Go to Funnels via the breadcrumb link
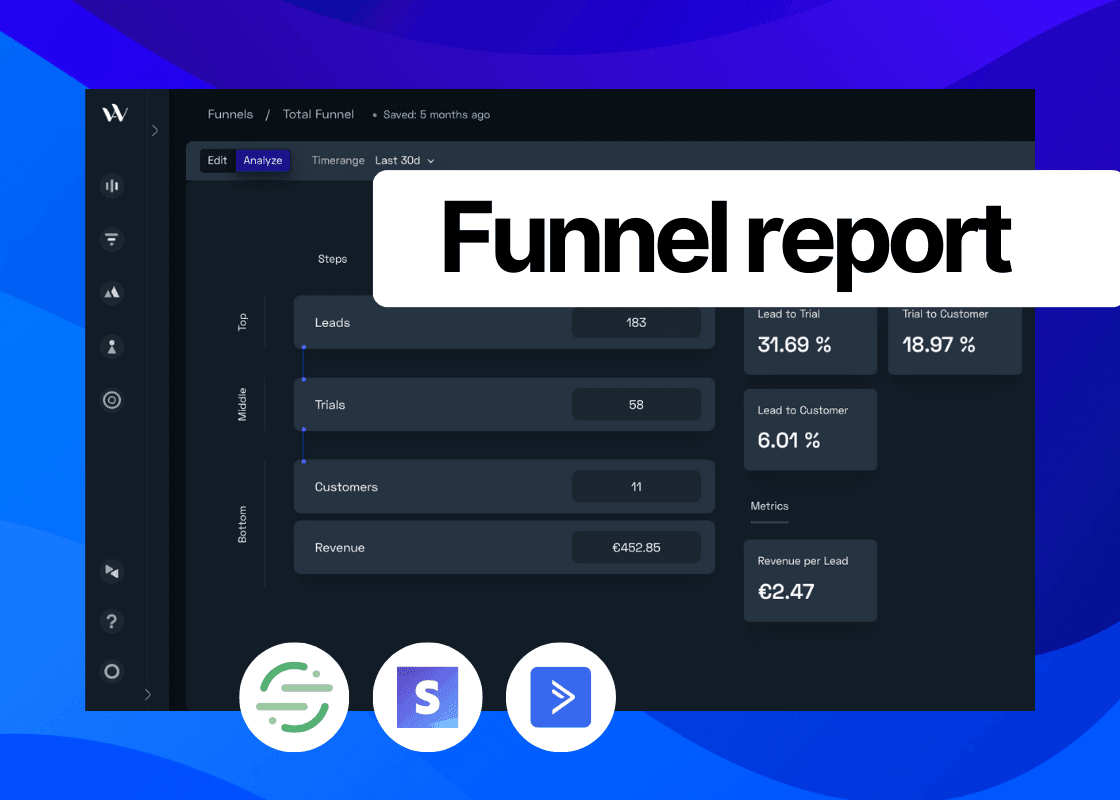1120x800 pixels. pyautogui.click(x=230, y=114)
